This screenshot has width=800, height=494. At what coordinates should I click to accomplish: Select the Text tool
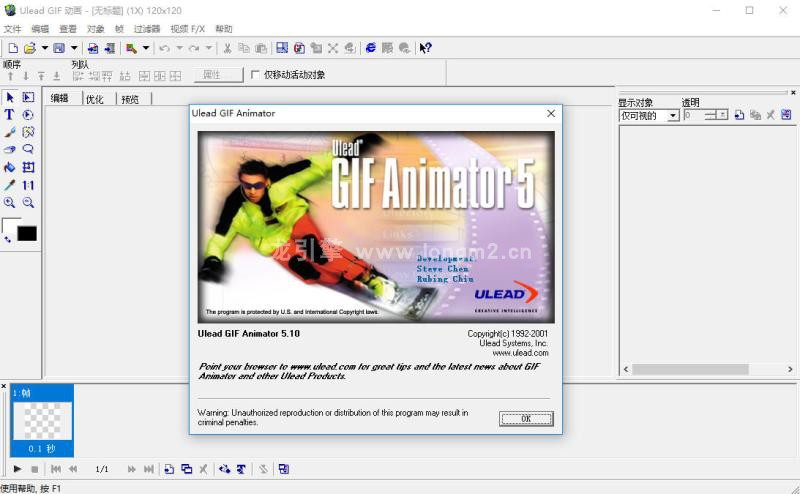(10, 115)
